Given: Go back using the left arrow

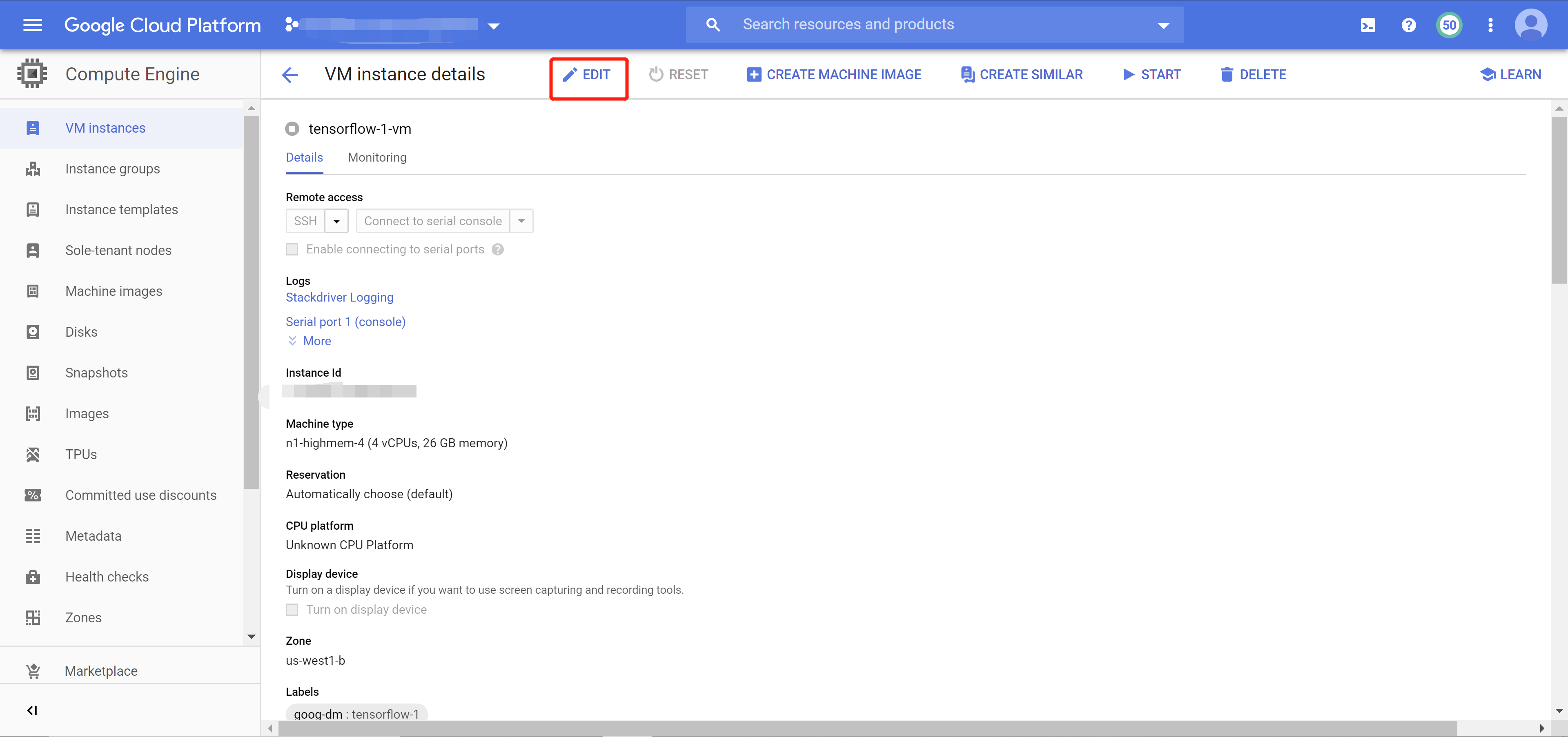Looking at the screenshot, I should (x=290, y=75).
